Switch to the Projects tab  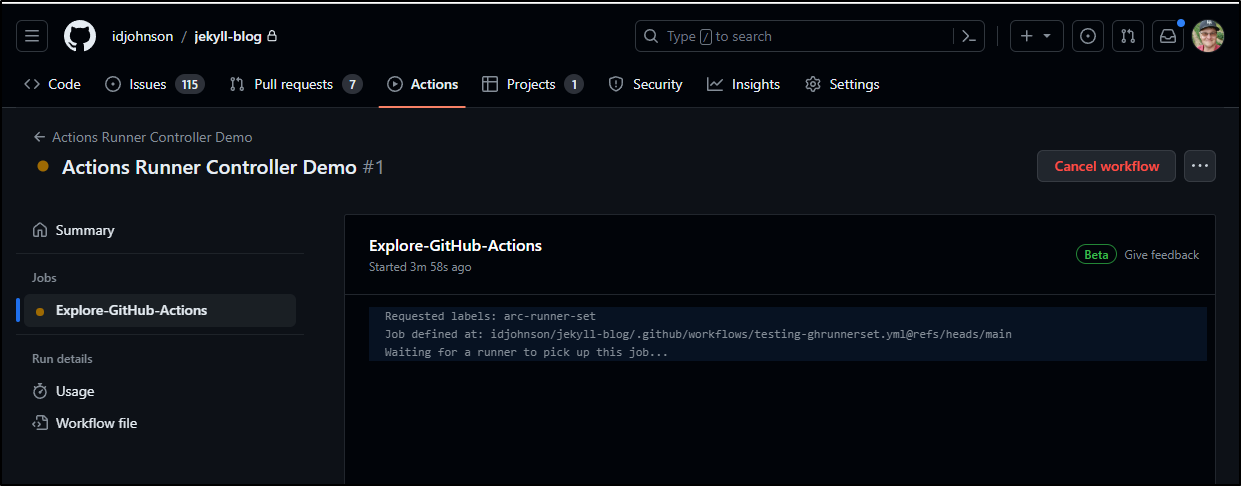(x=532, y=84)
